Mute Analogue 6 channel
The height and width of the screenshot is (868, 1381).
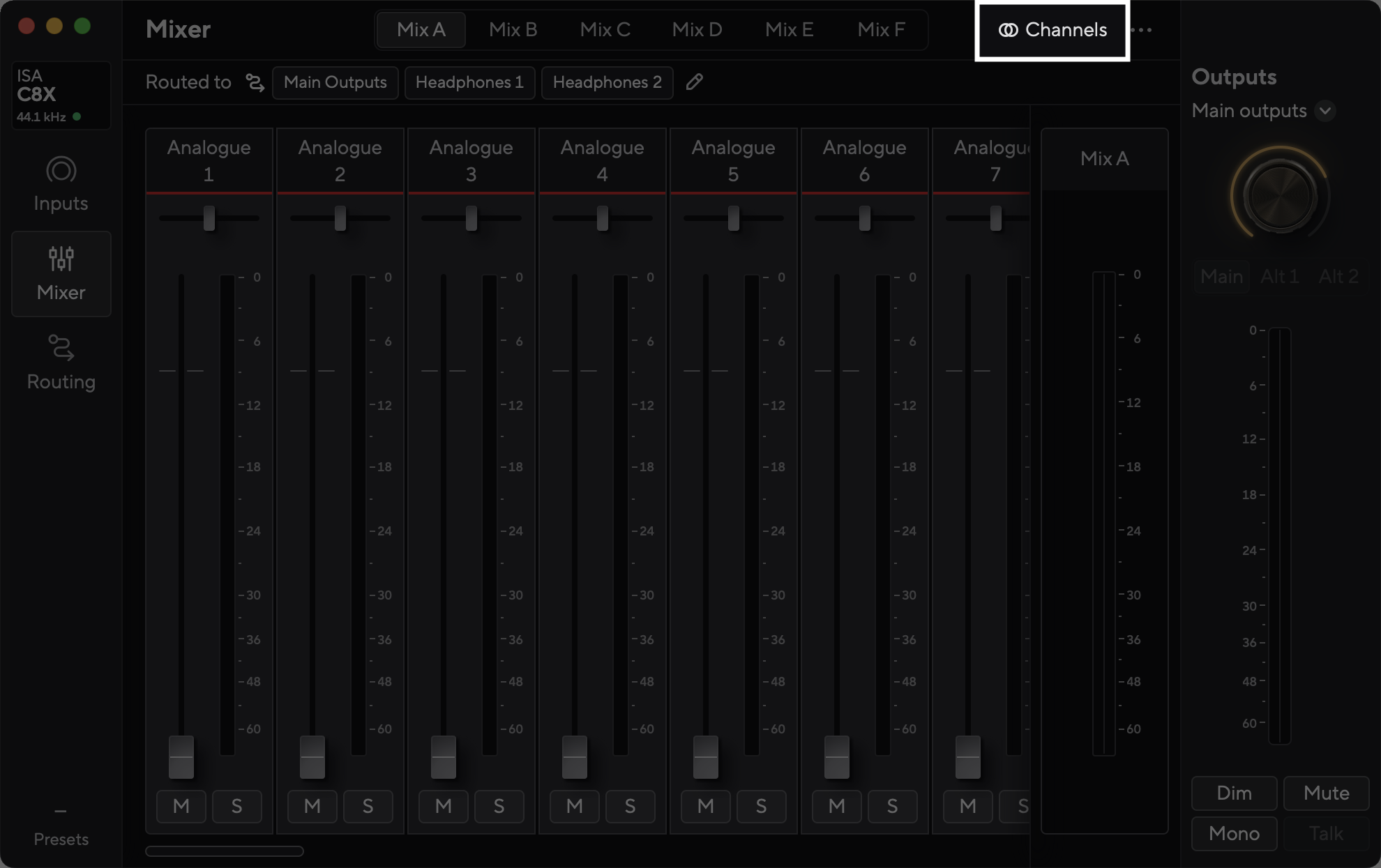pyautogui.click(x=837, y=807)
